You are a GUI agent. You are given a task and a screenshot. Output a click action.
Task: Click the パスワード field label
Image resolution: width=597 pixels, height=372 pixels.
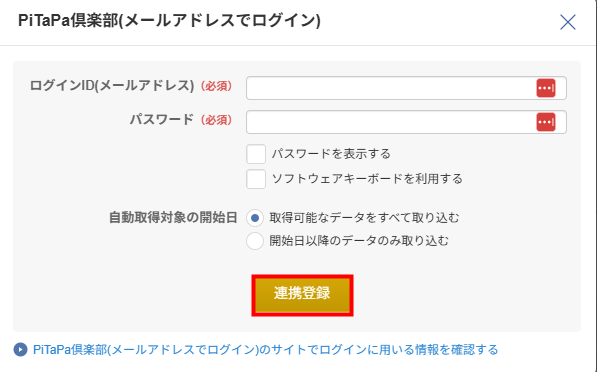162,120
